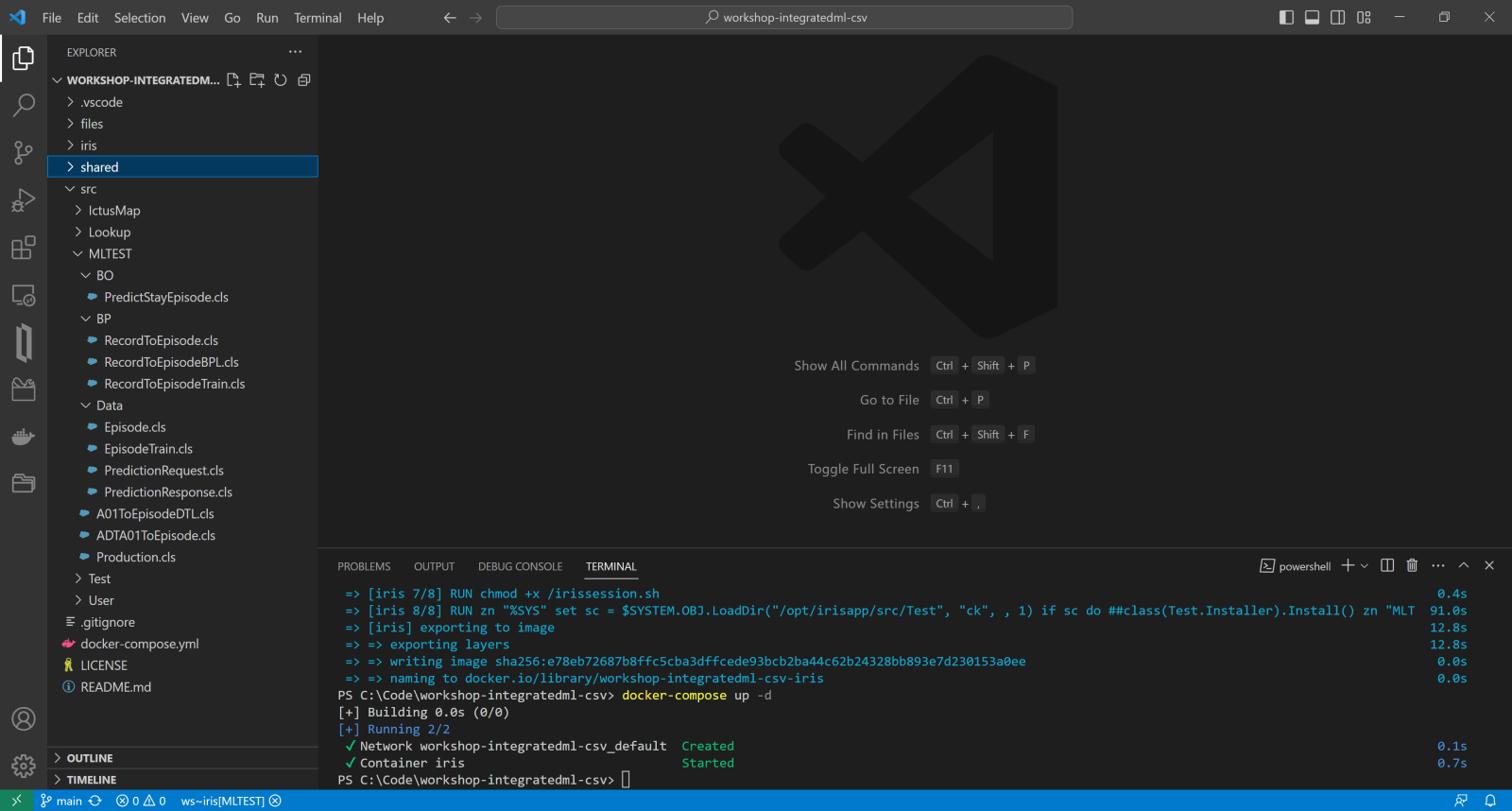Click the command center search box

784,17
